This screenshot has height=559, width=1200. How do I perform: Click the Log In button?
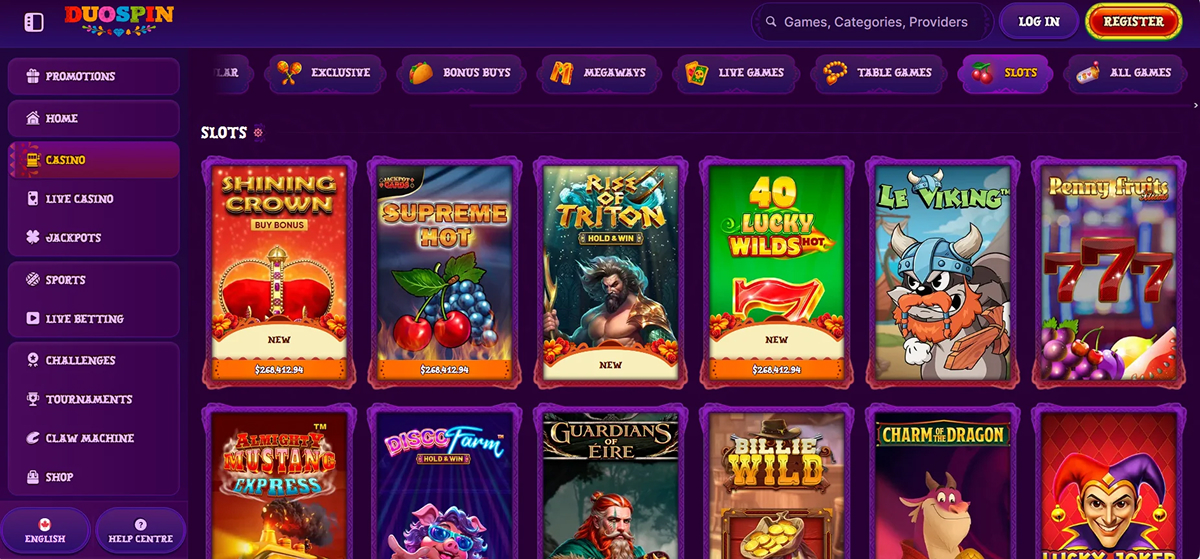click(x=1039, y=21)
